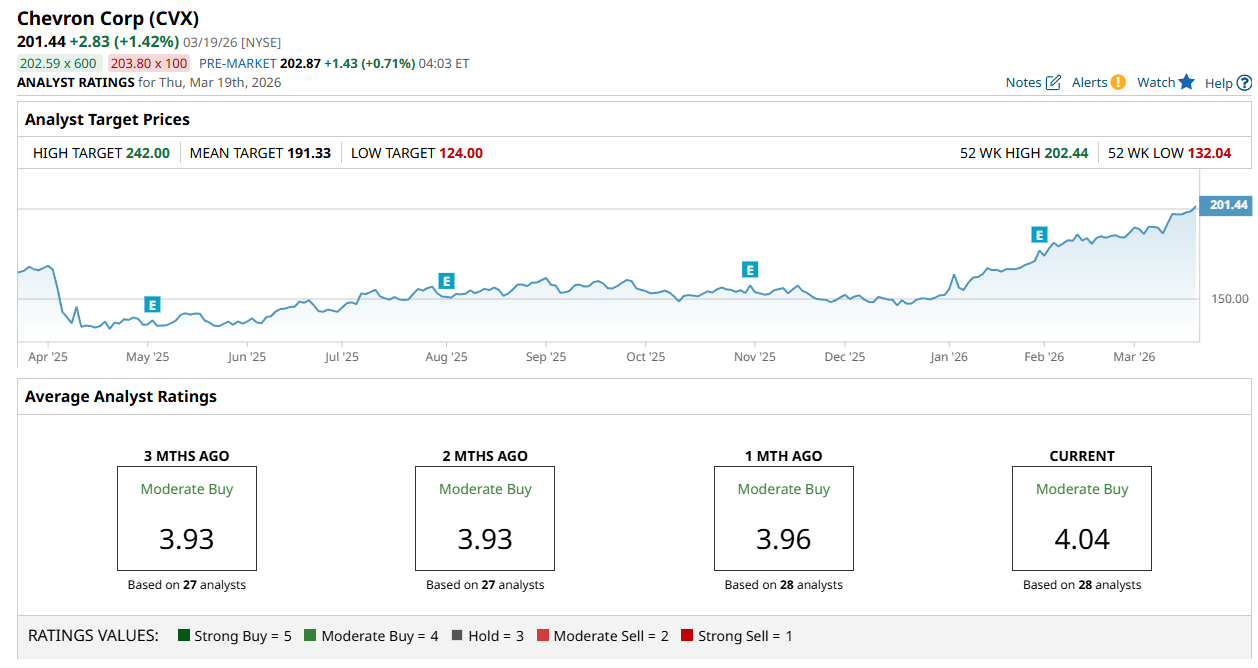Click the Analyst Target Prices heading
1258x668 pixels.
107,119
